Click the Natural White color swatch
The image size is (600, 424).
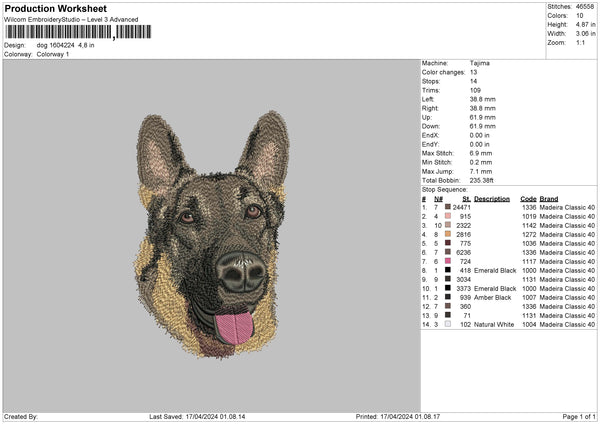(448, 324)
